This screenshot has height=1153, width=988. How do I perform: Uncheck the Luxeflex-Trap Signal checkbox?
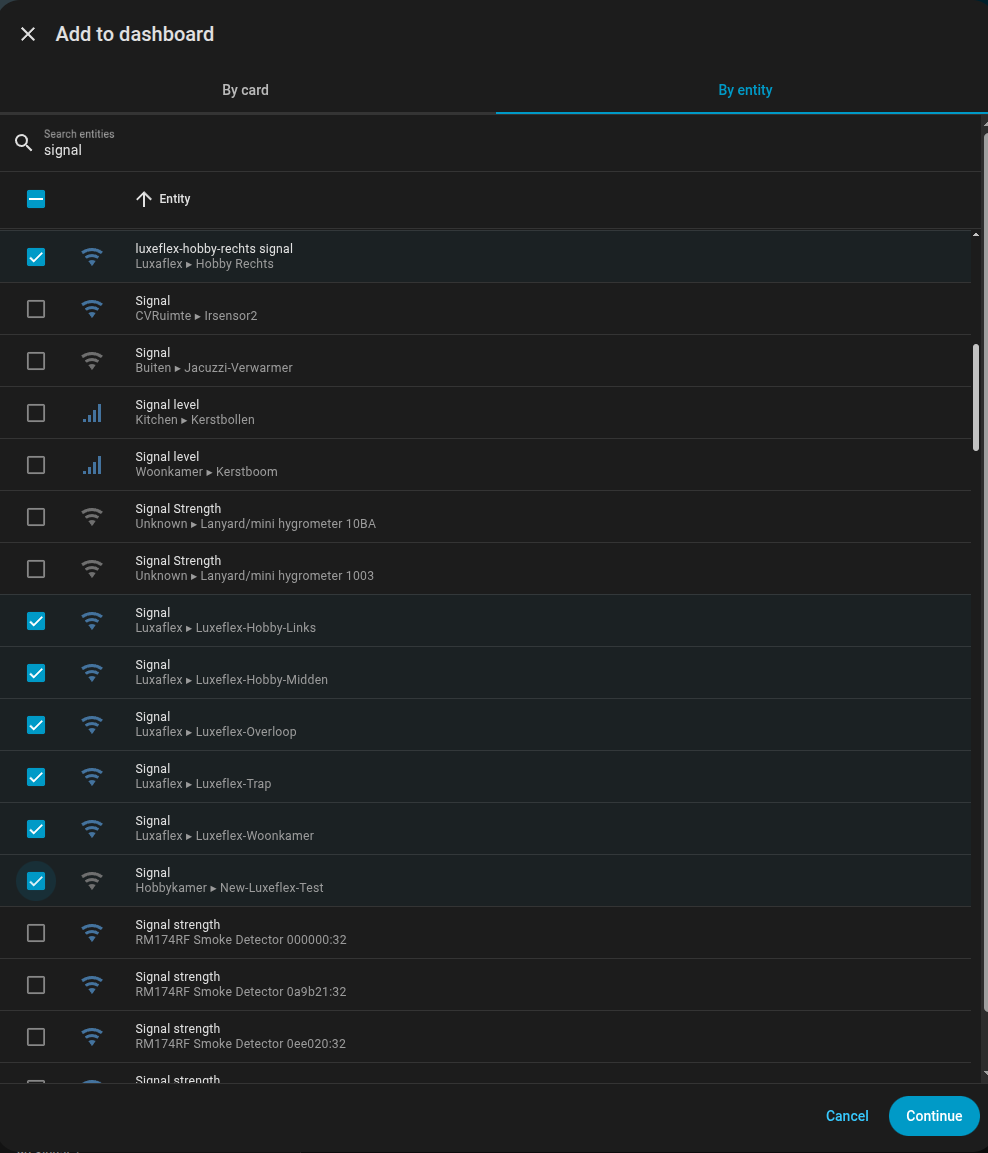(x=36, y=777)
